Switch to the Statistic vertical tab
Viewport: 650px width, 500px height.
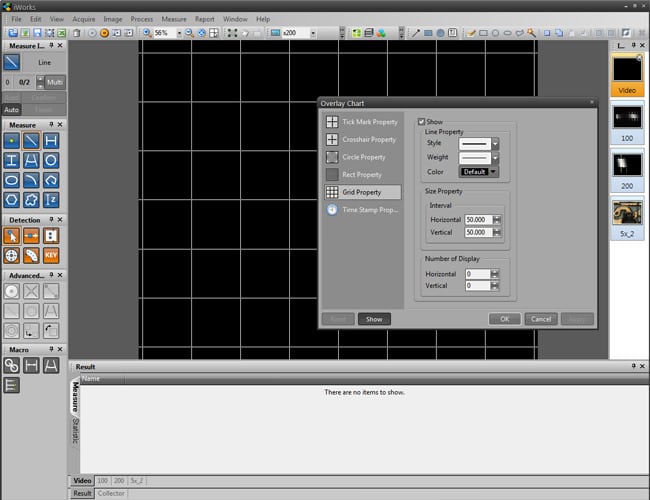pyautogui.click(x=75, y=431)
